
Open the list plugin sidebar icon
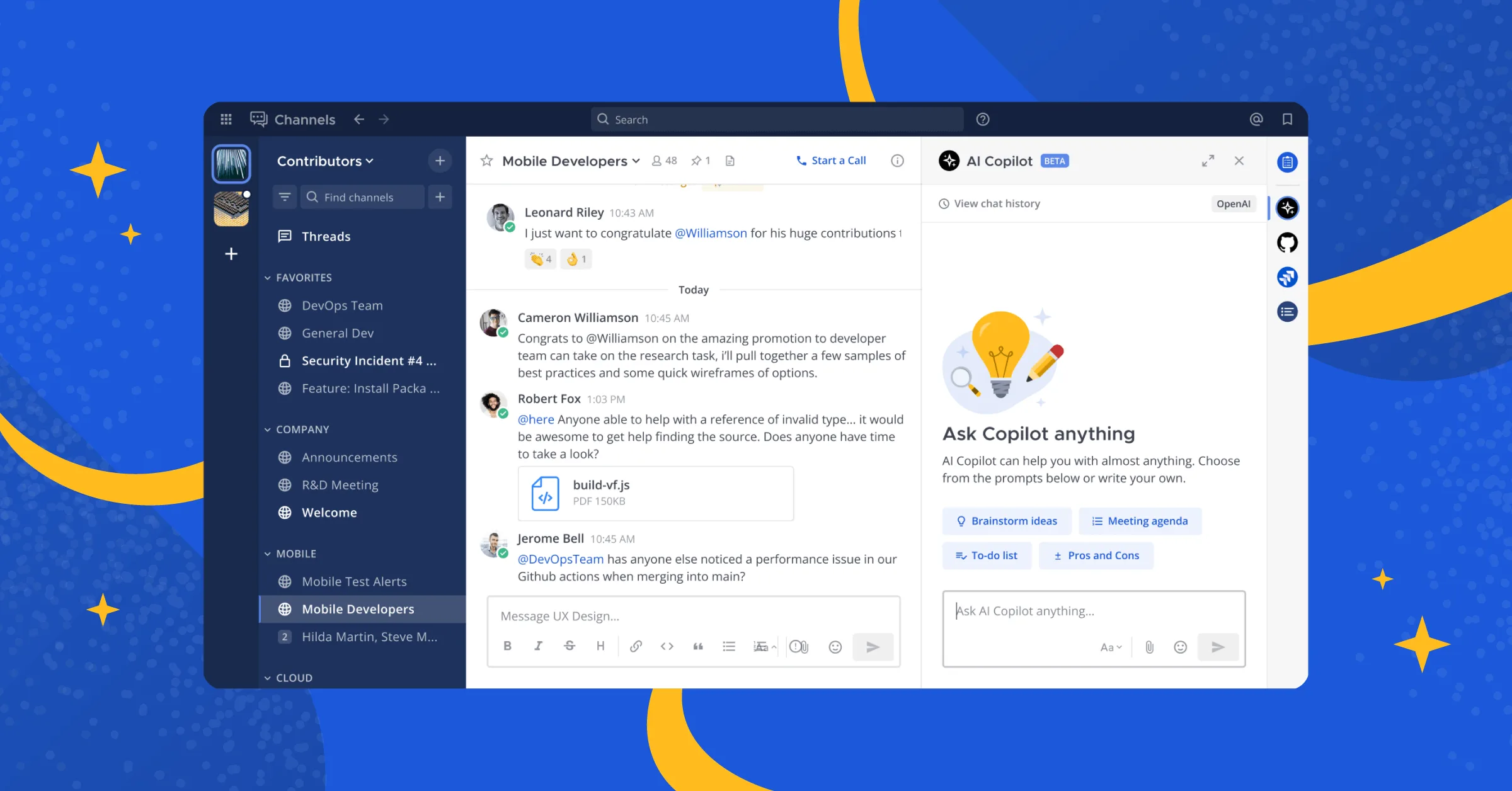1287,312
